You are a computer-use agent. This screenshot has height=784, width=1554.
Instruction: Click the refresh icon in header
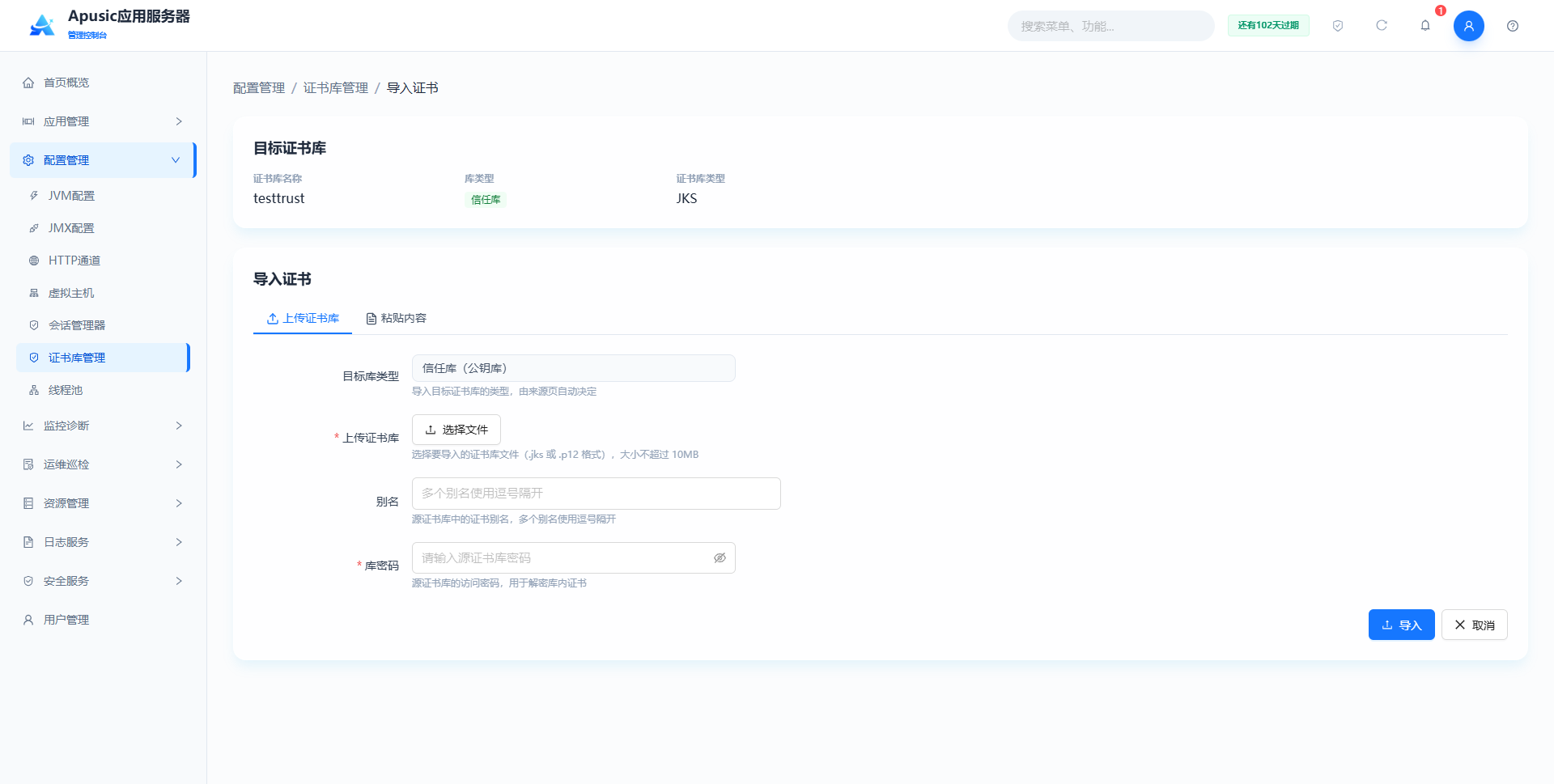point(1382,26)
